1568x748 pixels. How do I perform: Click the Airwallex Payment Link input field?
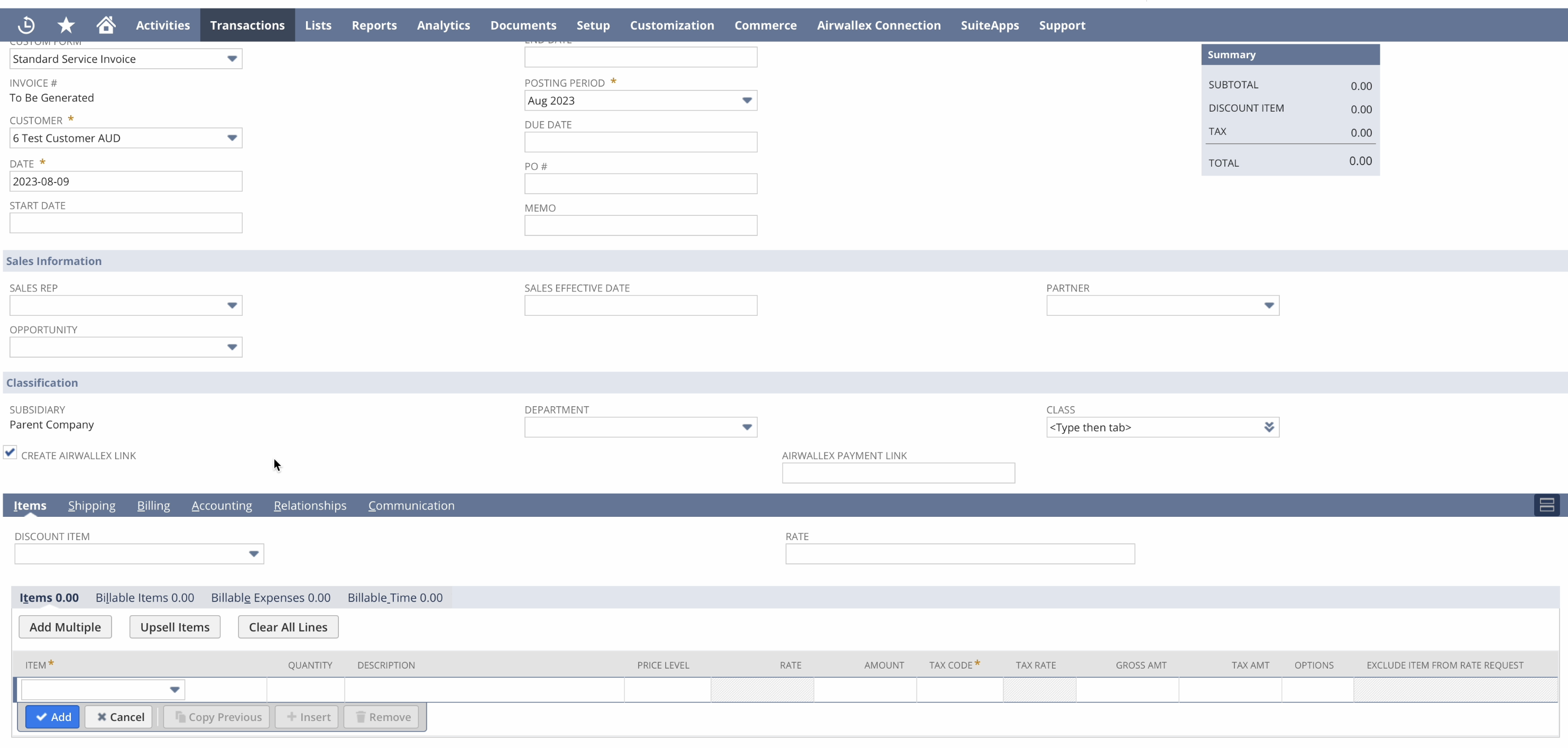[x=897, y=473]
